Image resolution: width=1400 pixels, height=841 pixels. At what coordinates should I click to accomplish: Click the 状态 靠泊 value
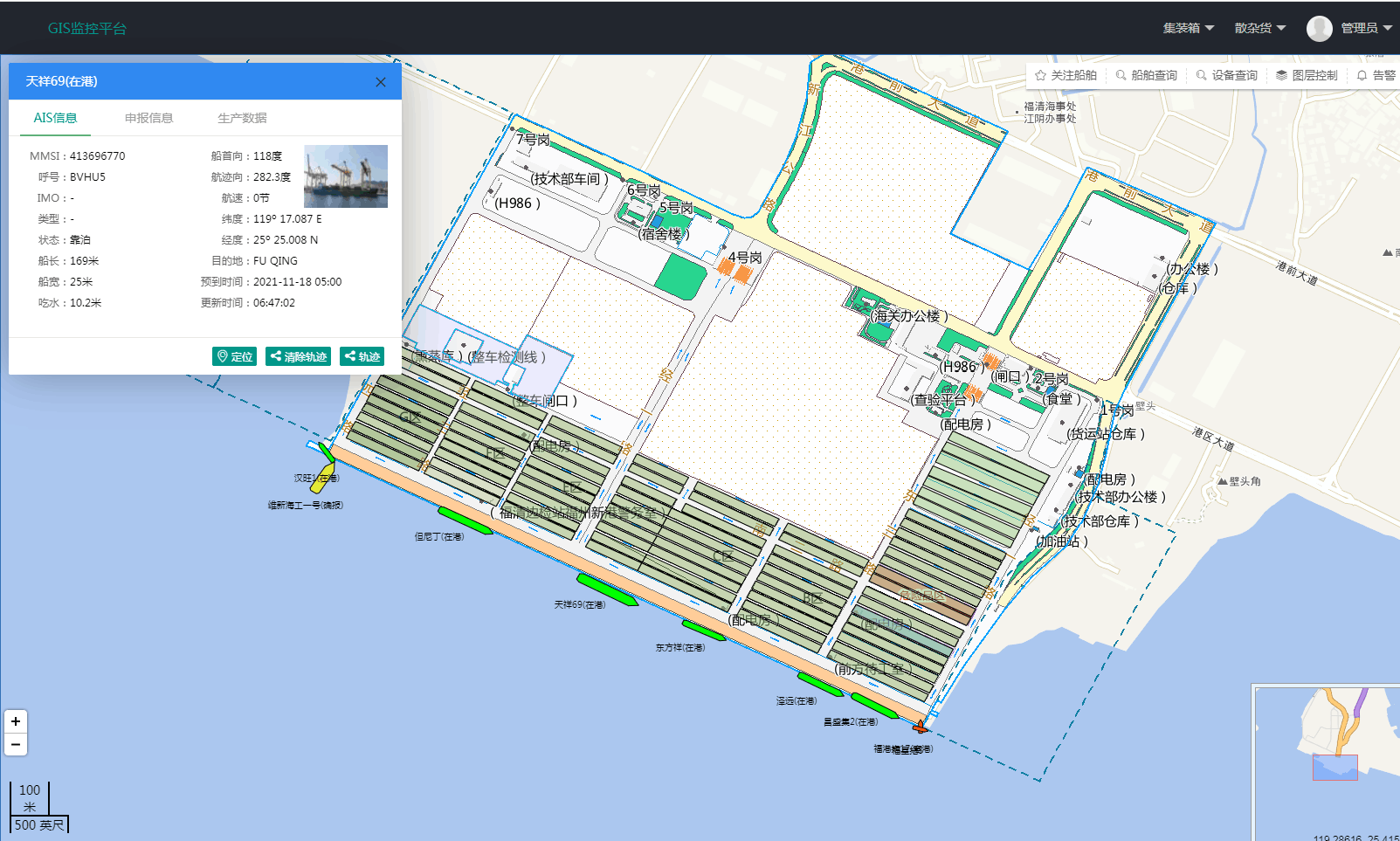click(80, 240)
